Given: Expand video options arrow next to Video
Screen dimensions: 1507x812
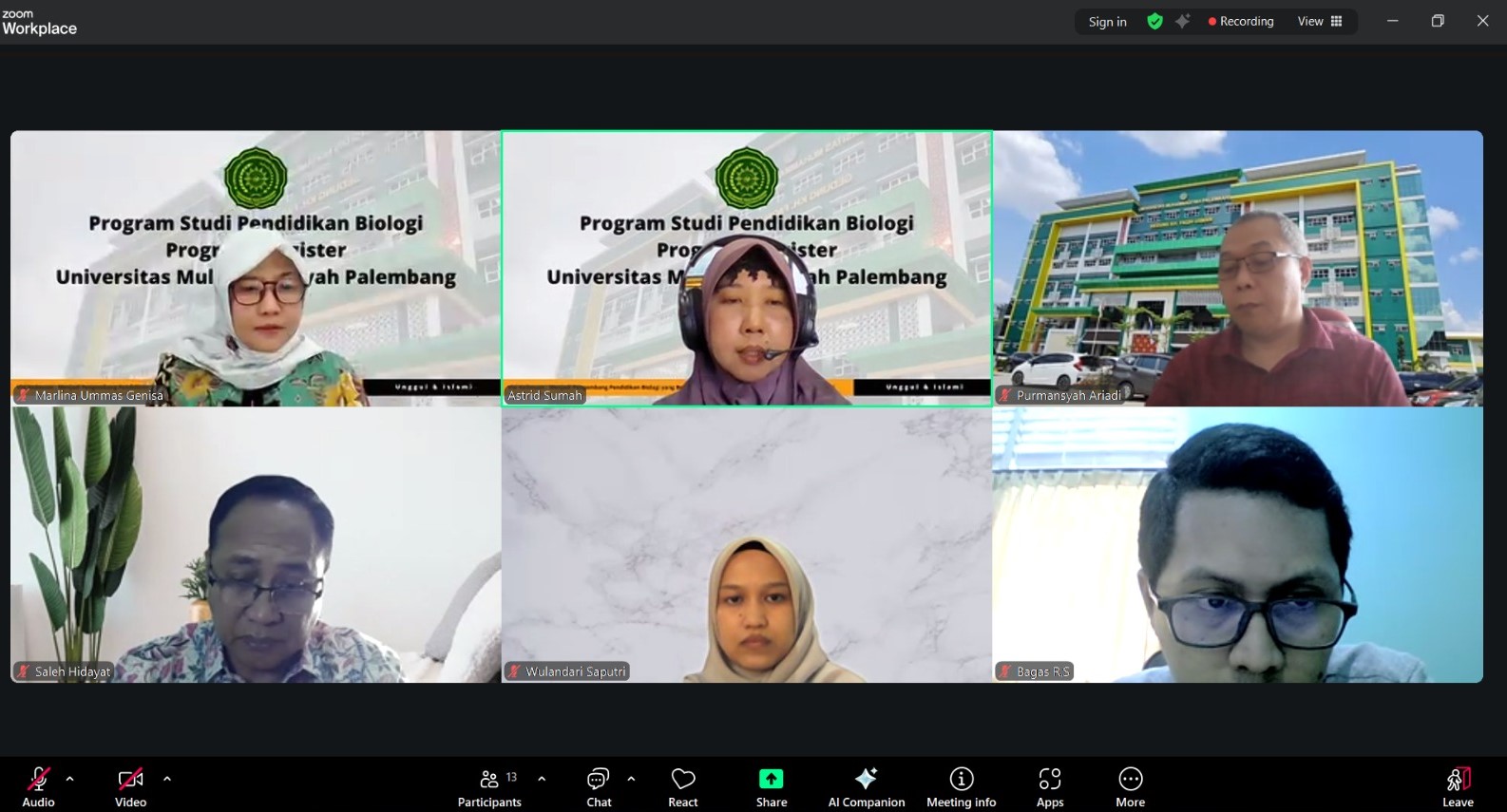Looking at the screenshot, I should [x=167, y=779].
